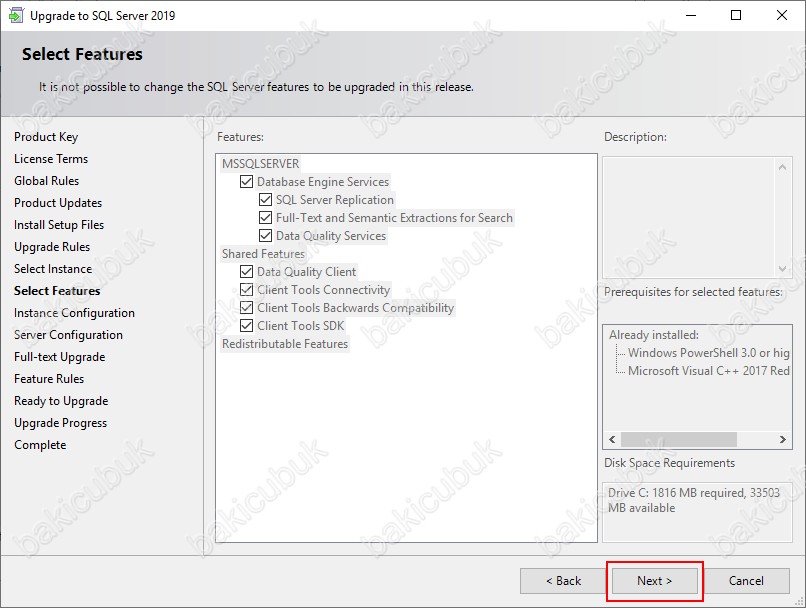Screen dimensions: 806x608
Task: Open the Ready to Upgrade step
Action: click(61, 401)
